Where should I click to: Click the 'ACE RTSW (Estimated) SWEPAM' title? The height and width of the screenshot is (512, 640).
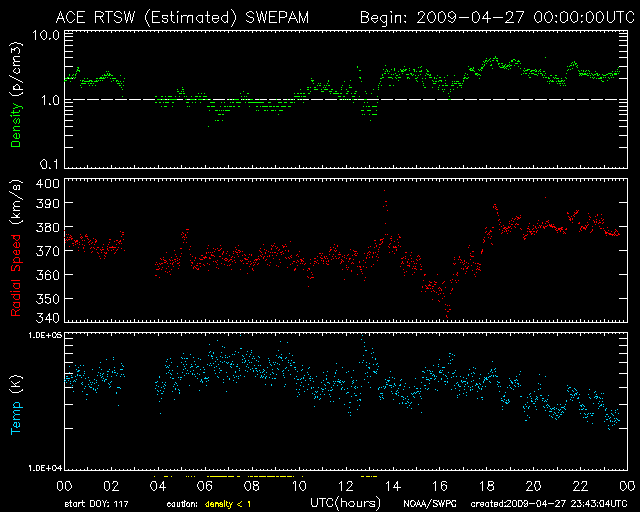182,18
